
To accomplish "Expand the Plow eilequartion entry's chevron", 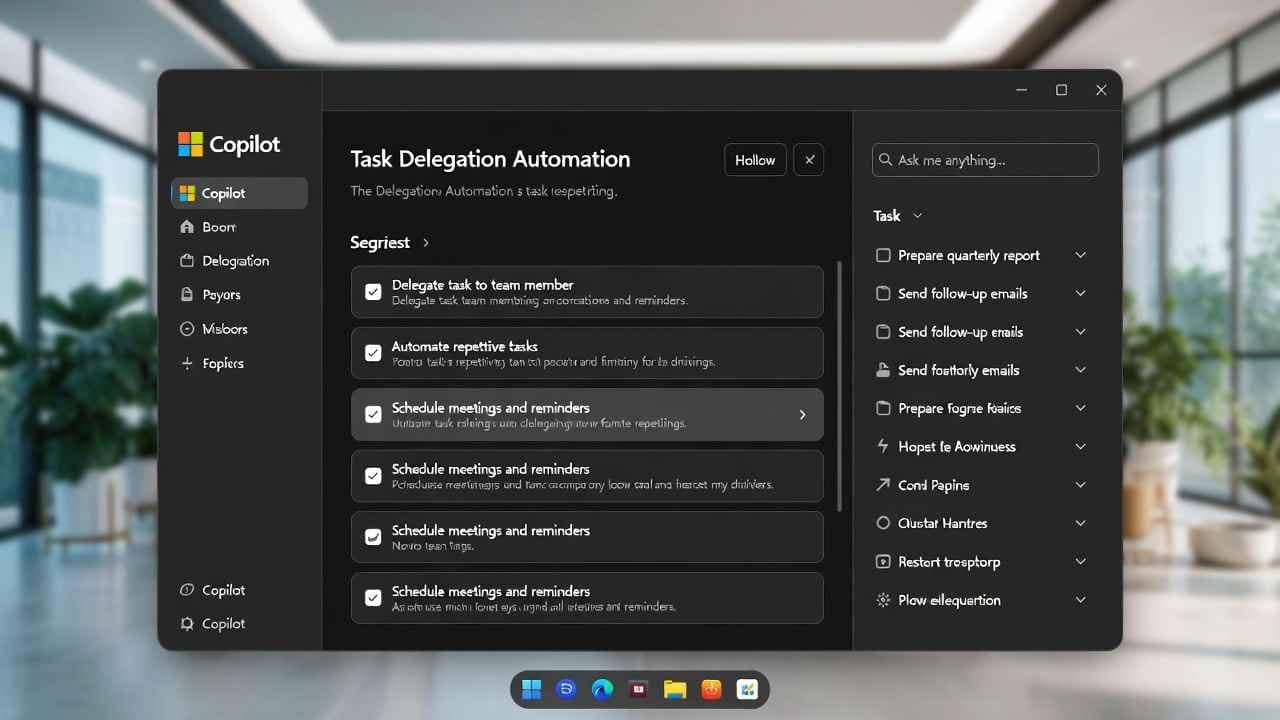I will [1080, 600].
